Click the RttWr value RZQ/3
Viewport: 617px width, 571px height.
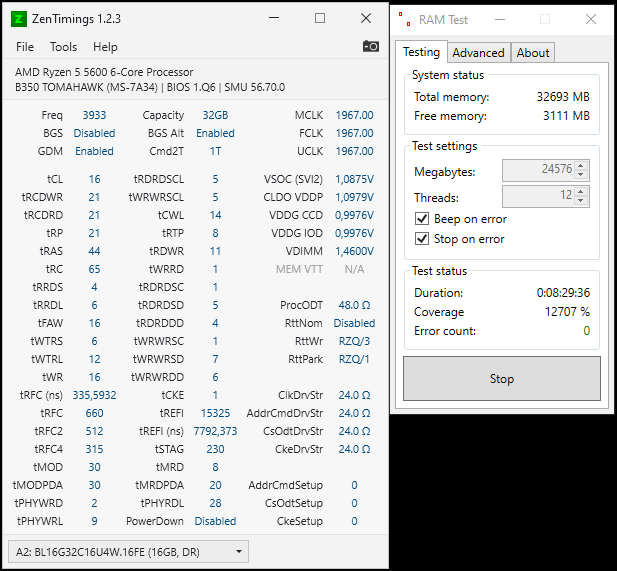click(x=354, y=341)
